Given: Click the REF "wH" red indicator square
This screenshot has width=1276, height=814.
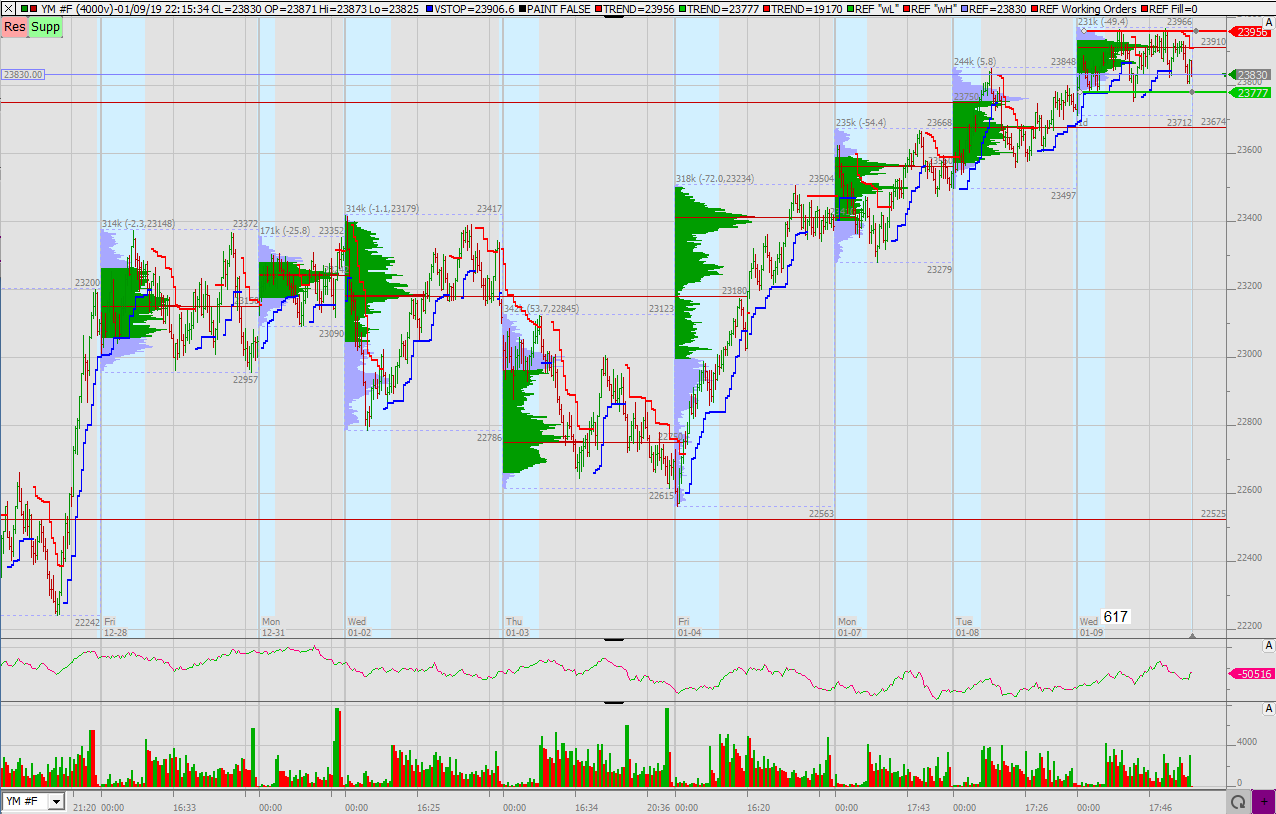Looking at the screenshot, I should point(905,8).
